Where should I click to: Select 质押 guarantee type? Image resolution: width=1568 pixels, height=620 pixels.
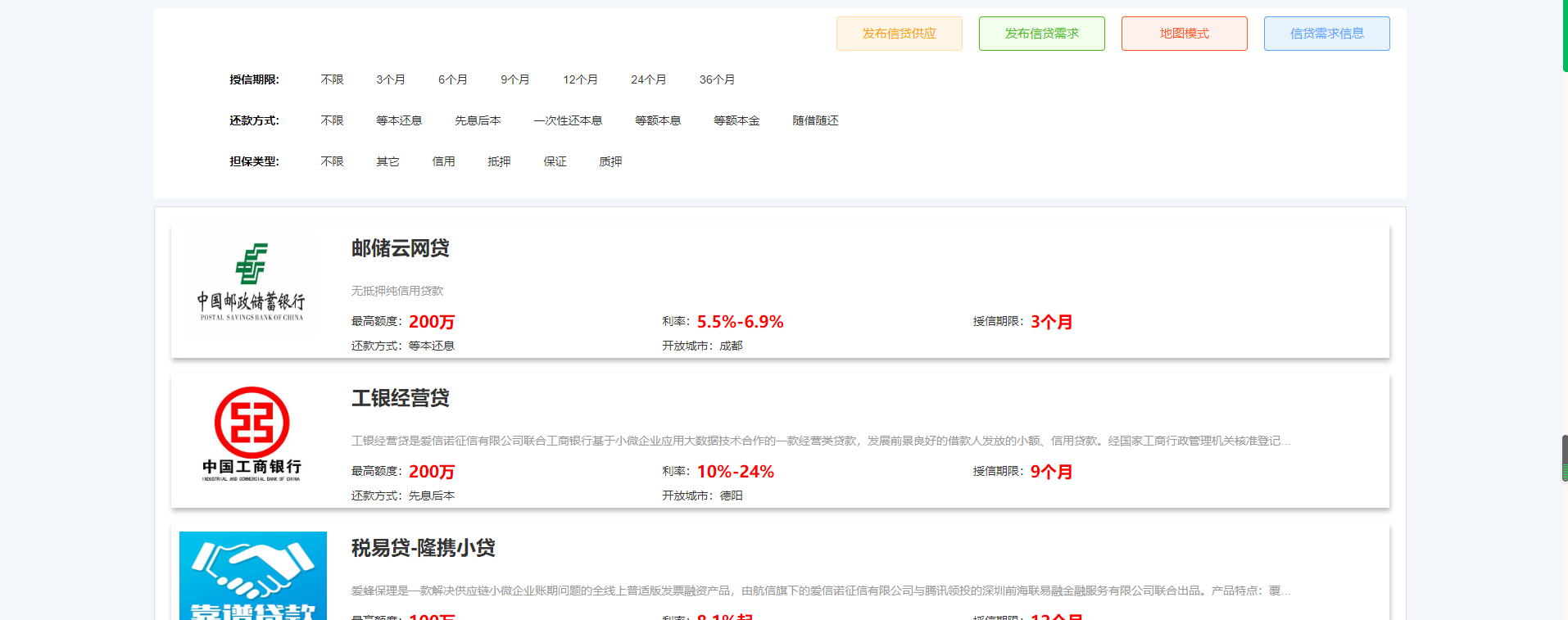(x=610, y=161)
